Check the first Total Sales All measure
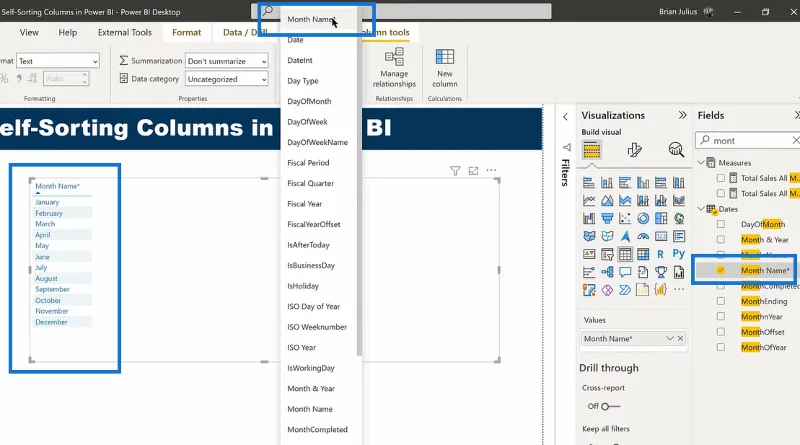This screenshot has height=445, width=800. tap(720, 178)
